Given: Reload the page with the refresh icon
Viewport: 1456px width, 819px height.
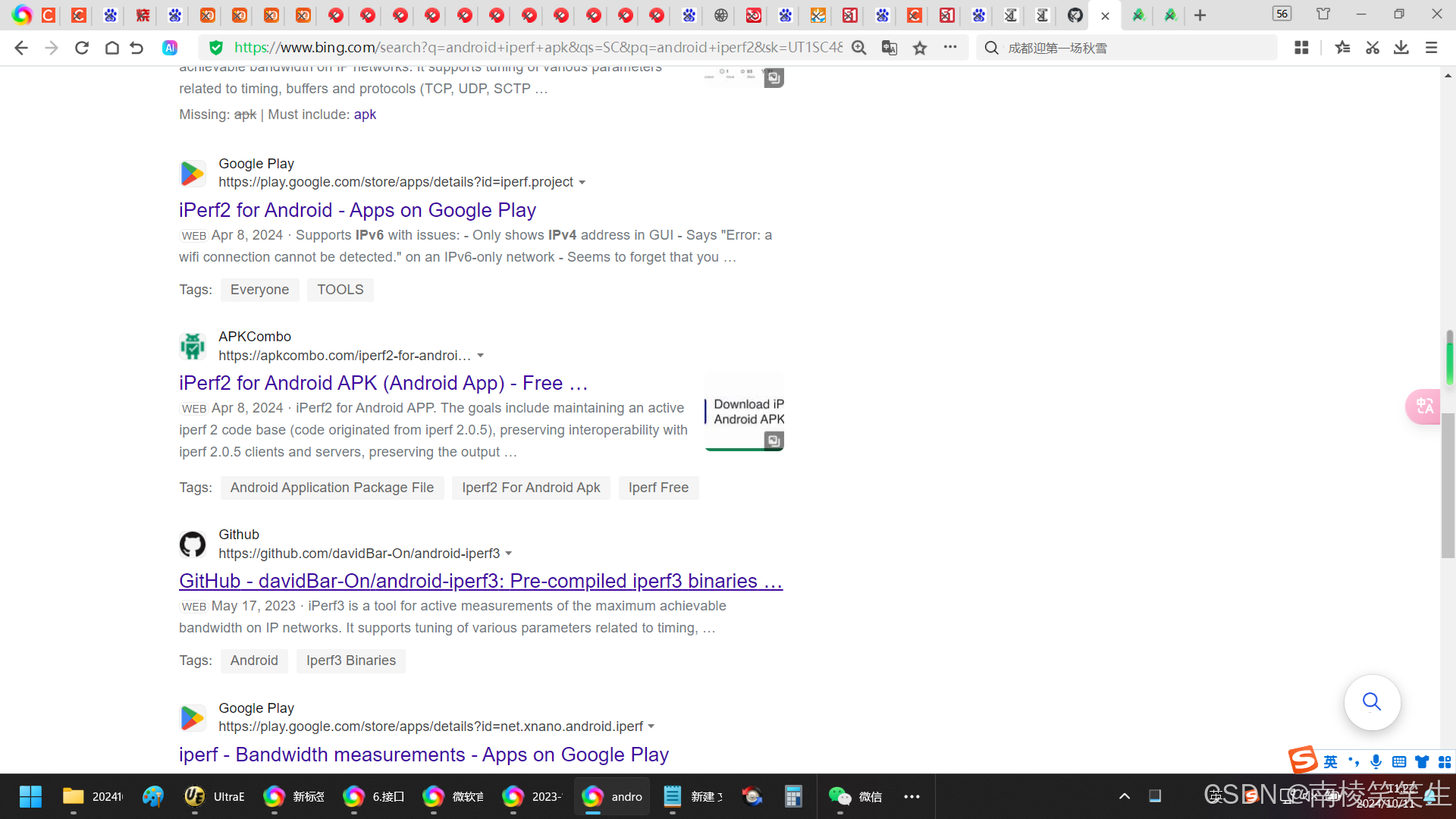Looking at the screenshot, I should point(82,48).
